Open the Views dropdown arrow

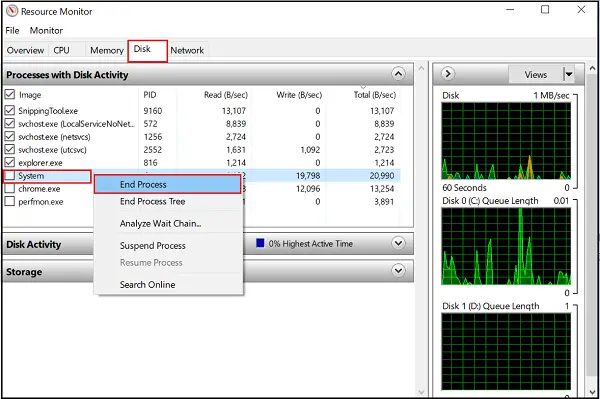569,74
